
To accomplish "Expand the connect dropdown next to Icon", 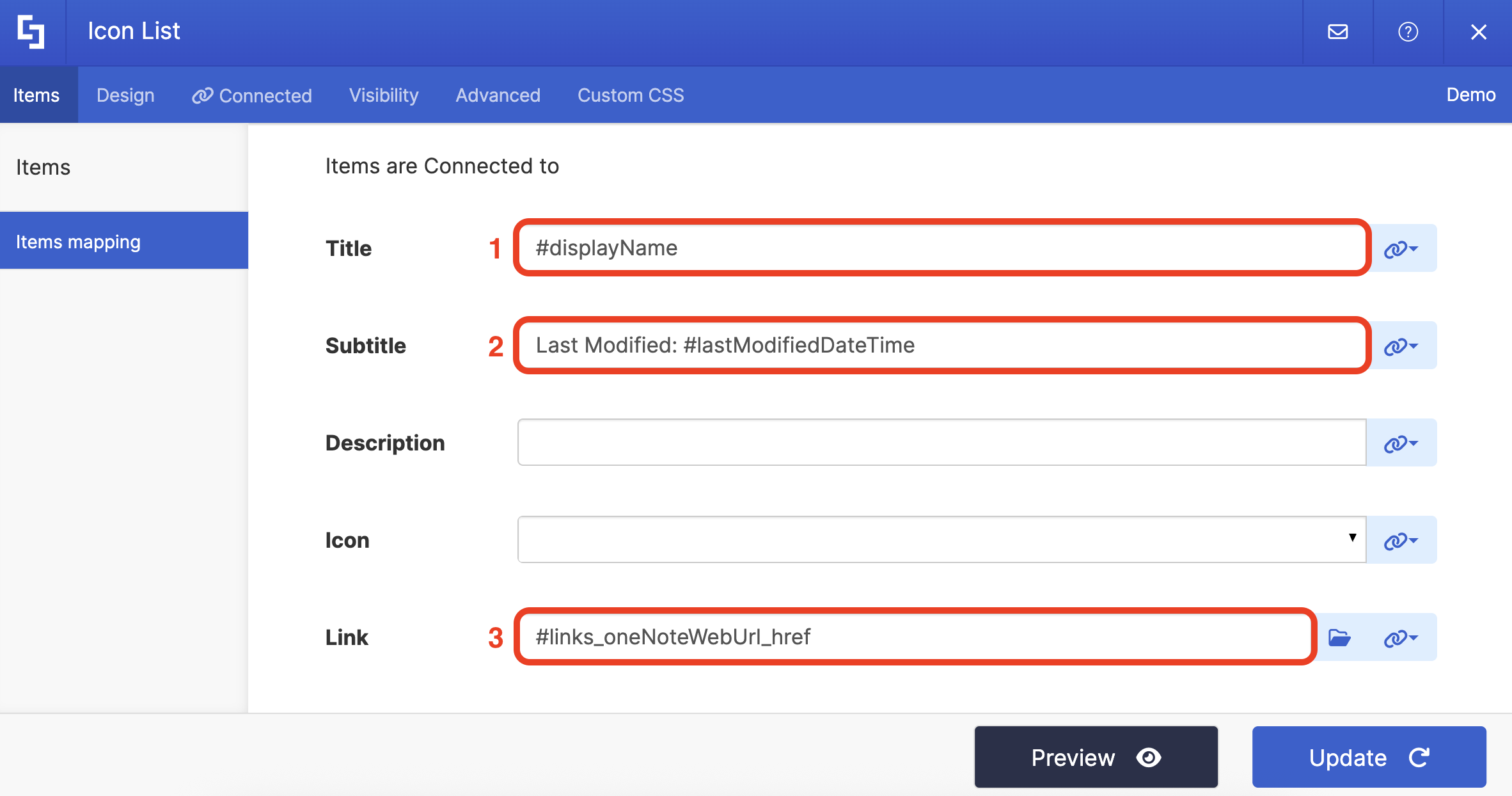I will pyautogui.click(x=1401, y=540).
